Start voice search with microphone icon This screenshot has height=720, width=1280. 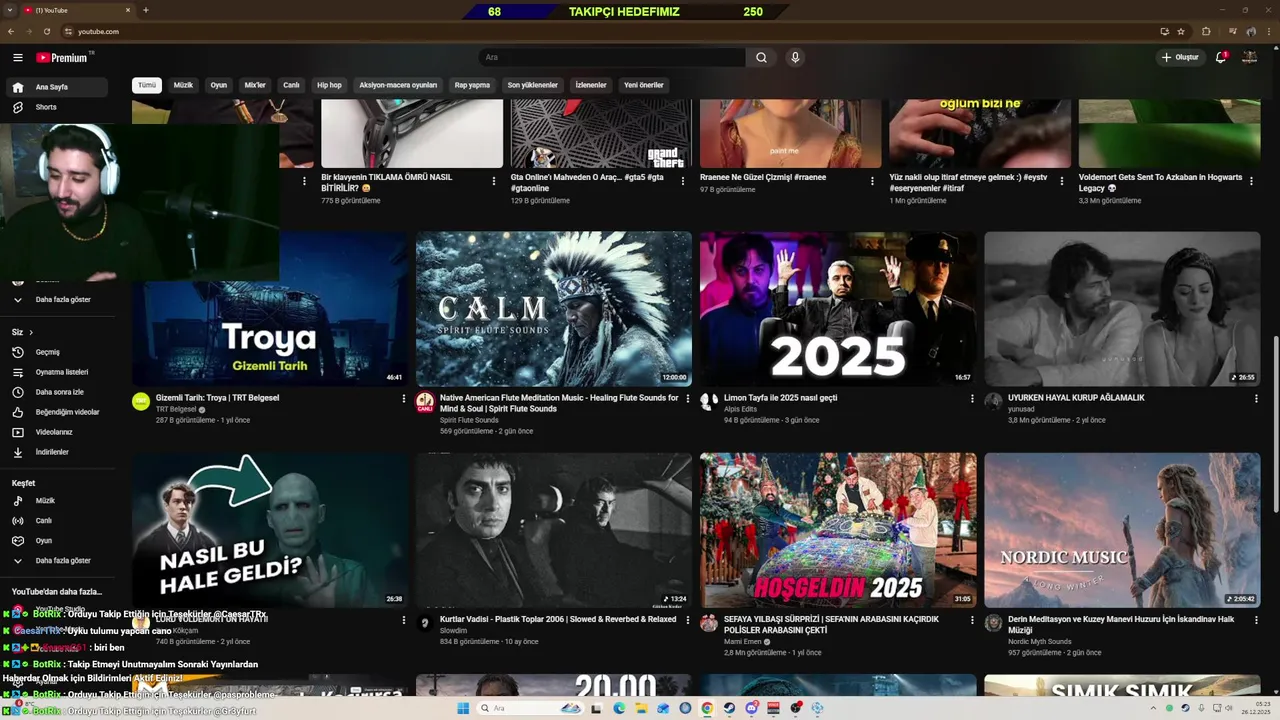[795, 58]
